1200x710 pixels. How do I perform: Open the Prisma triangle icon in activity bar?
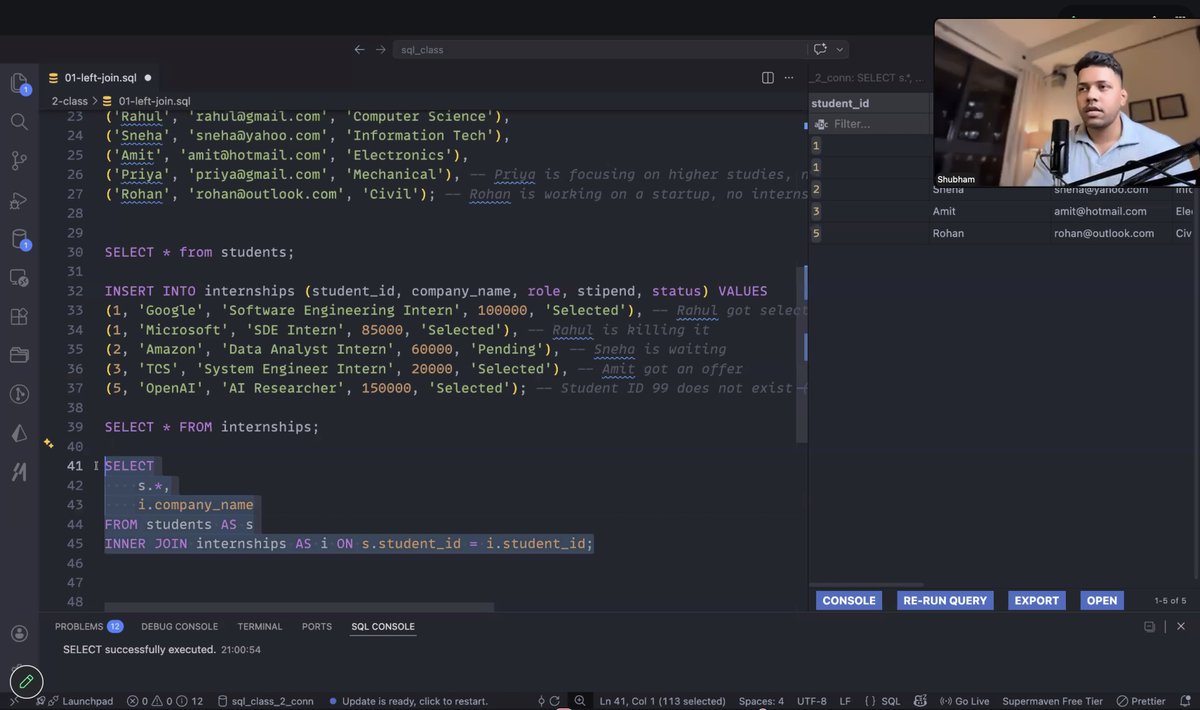(19, 433)
